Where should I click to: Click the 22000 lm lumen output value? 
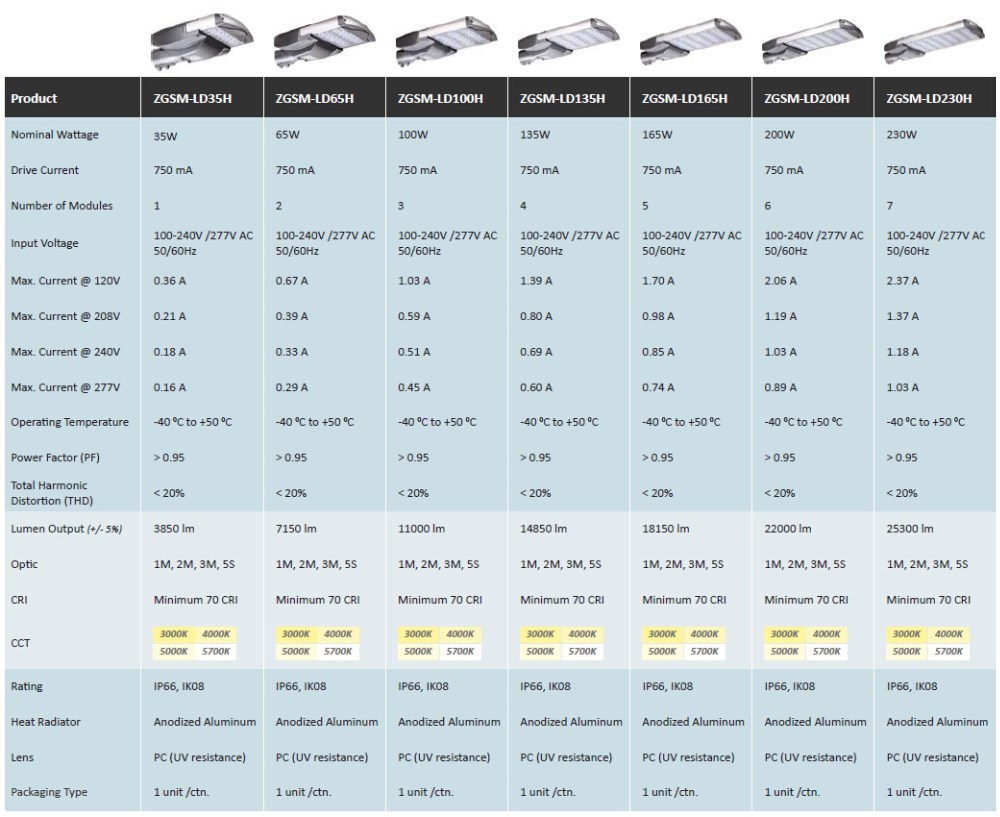[788, 529]
